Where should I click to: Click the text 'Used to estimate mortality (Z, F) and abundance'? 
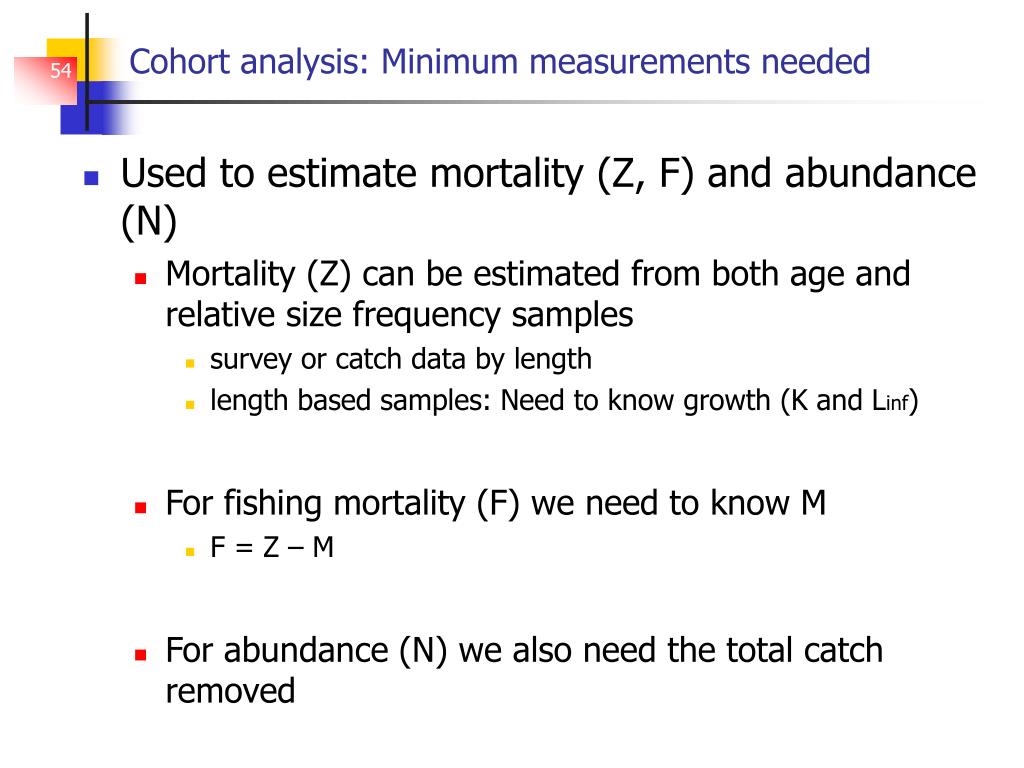pyautogui.click(x=549, y=174)
